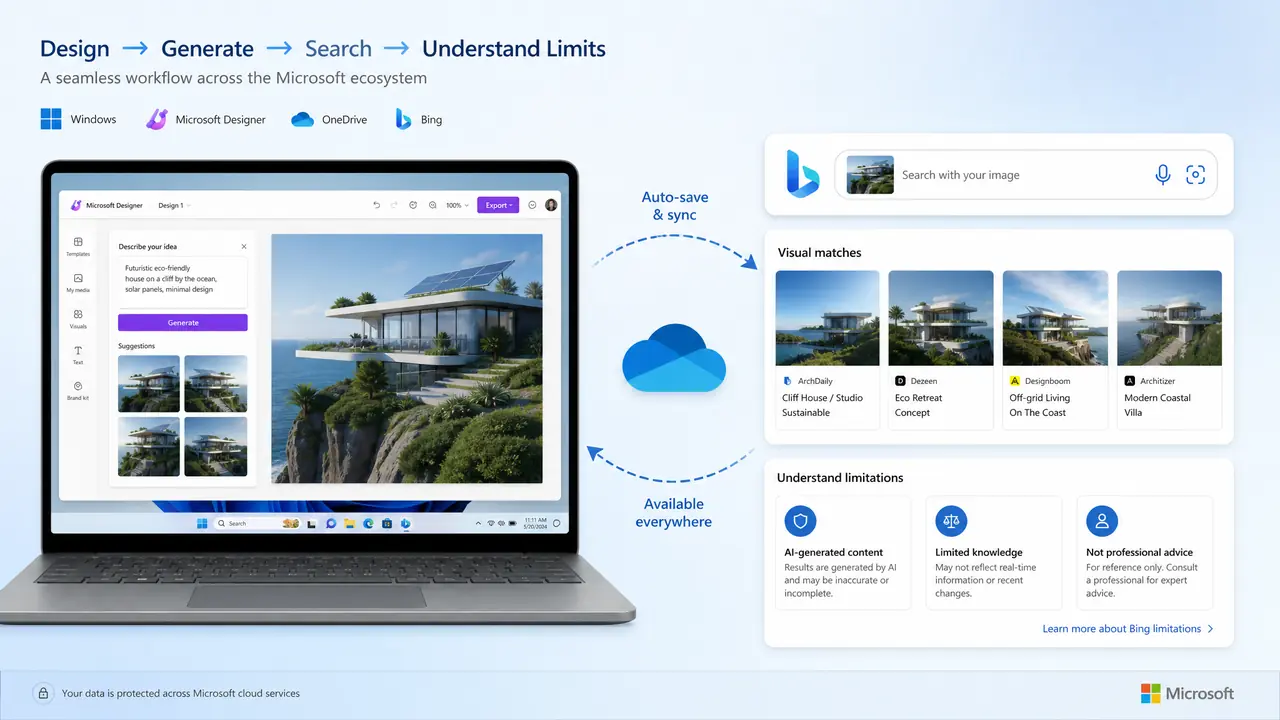Pick the first suggestion thumbnail in Designer
The width and height of the screenshot is (1280, 720).
pyautogui.click(x=149, y=384)
